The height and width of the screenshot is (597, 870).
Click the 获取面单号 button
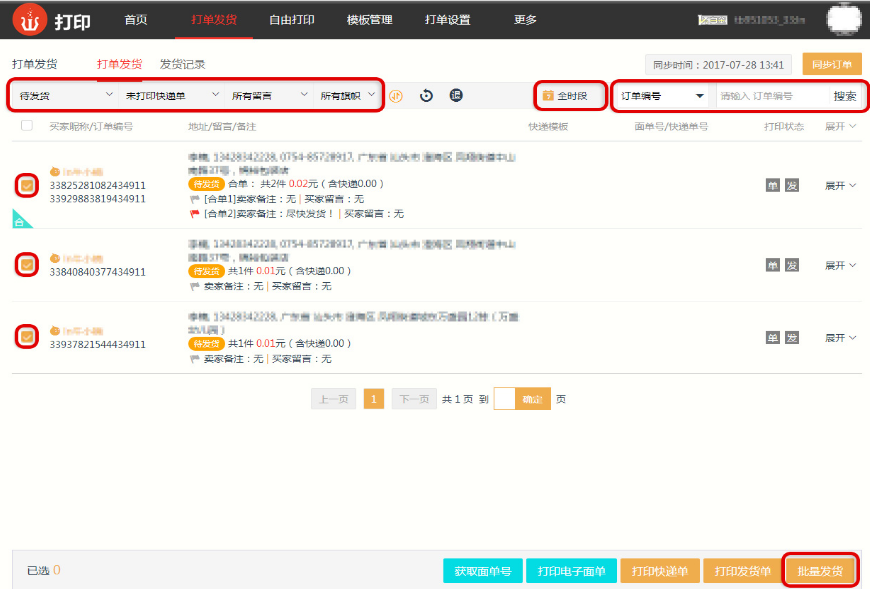[483, 571]
